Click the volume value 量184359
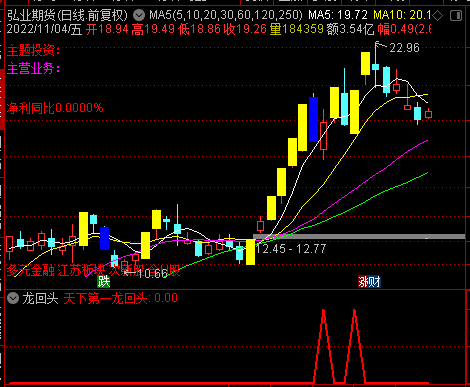This screenshot has width=470, height=387. [296, 29]
